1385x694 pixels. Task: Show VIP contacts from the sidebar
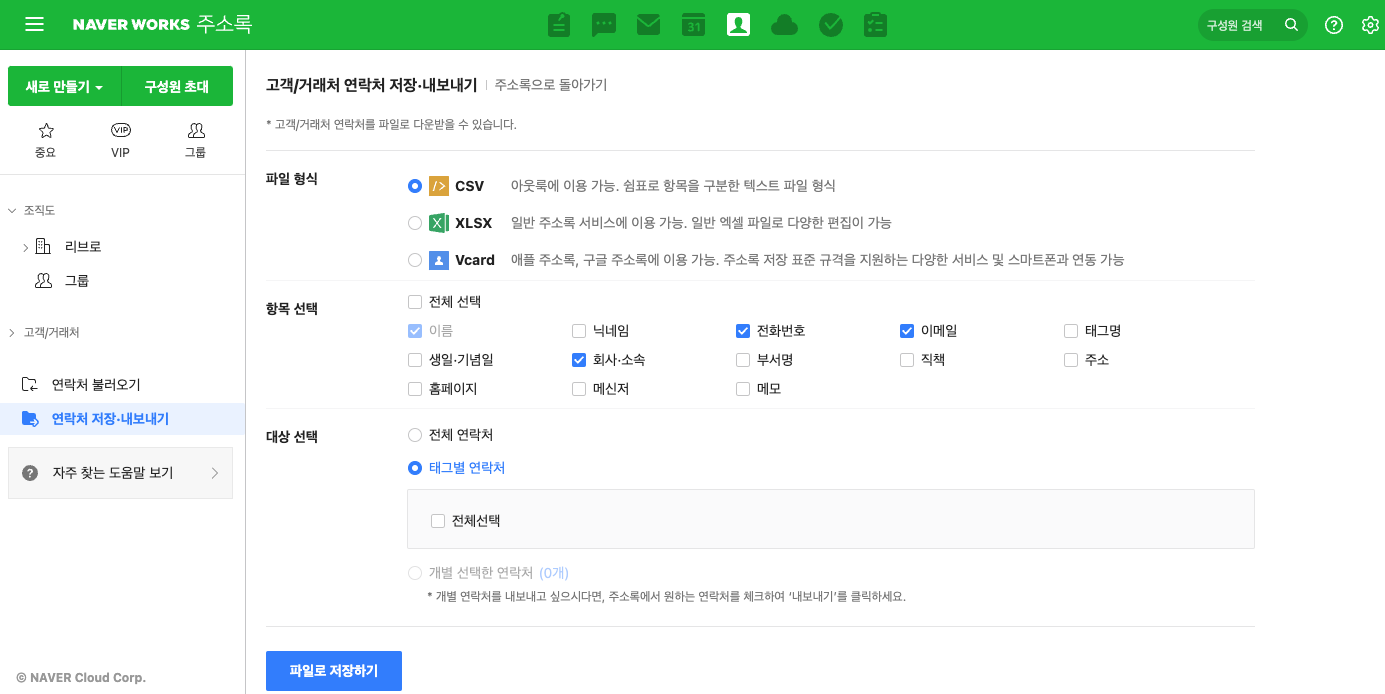coord(121,140)
